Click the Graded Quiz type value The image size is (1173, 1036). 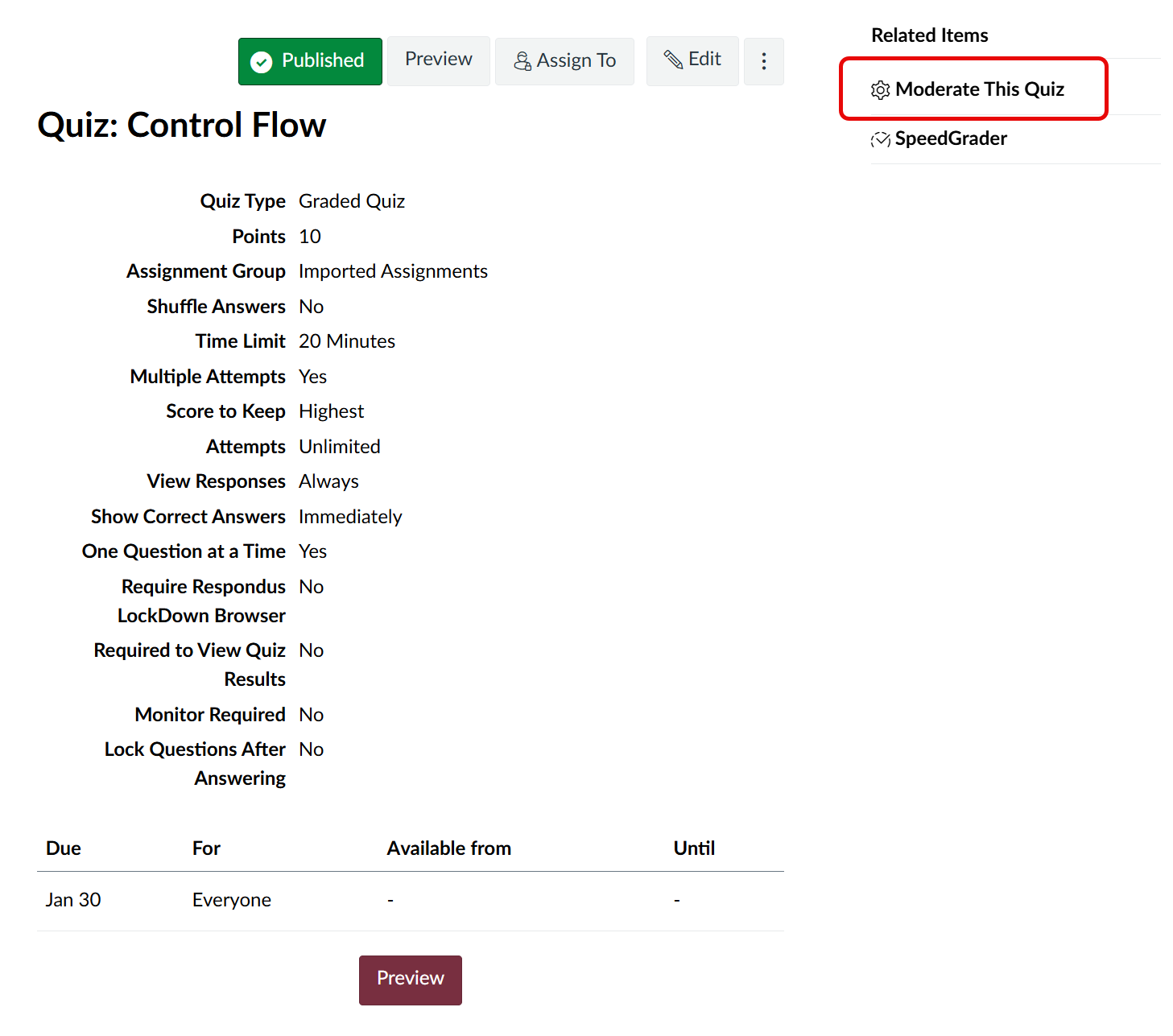pos(352,201)
